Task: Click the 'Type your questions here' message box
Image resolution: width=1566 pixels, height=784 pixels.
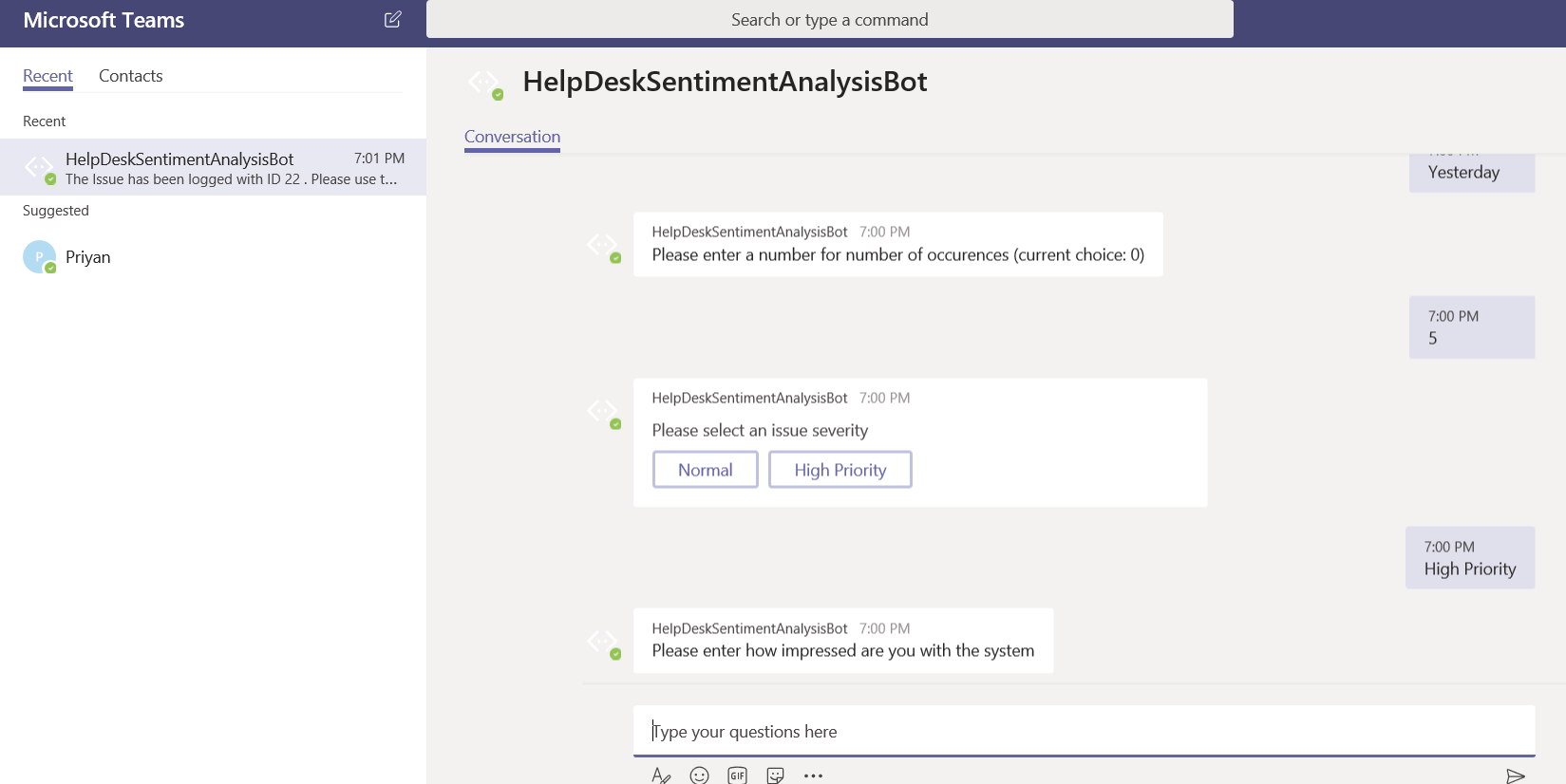Action: (1085, 731)
